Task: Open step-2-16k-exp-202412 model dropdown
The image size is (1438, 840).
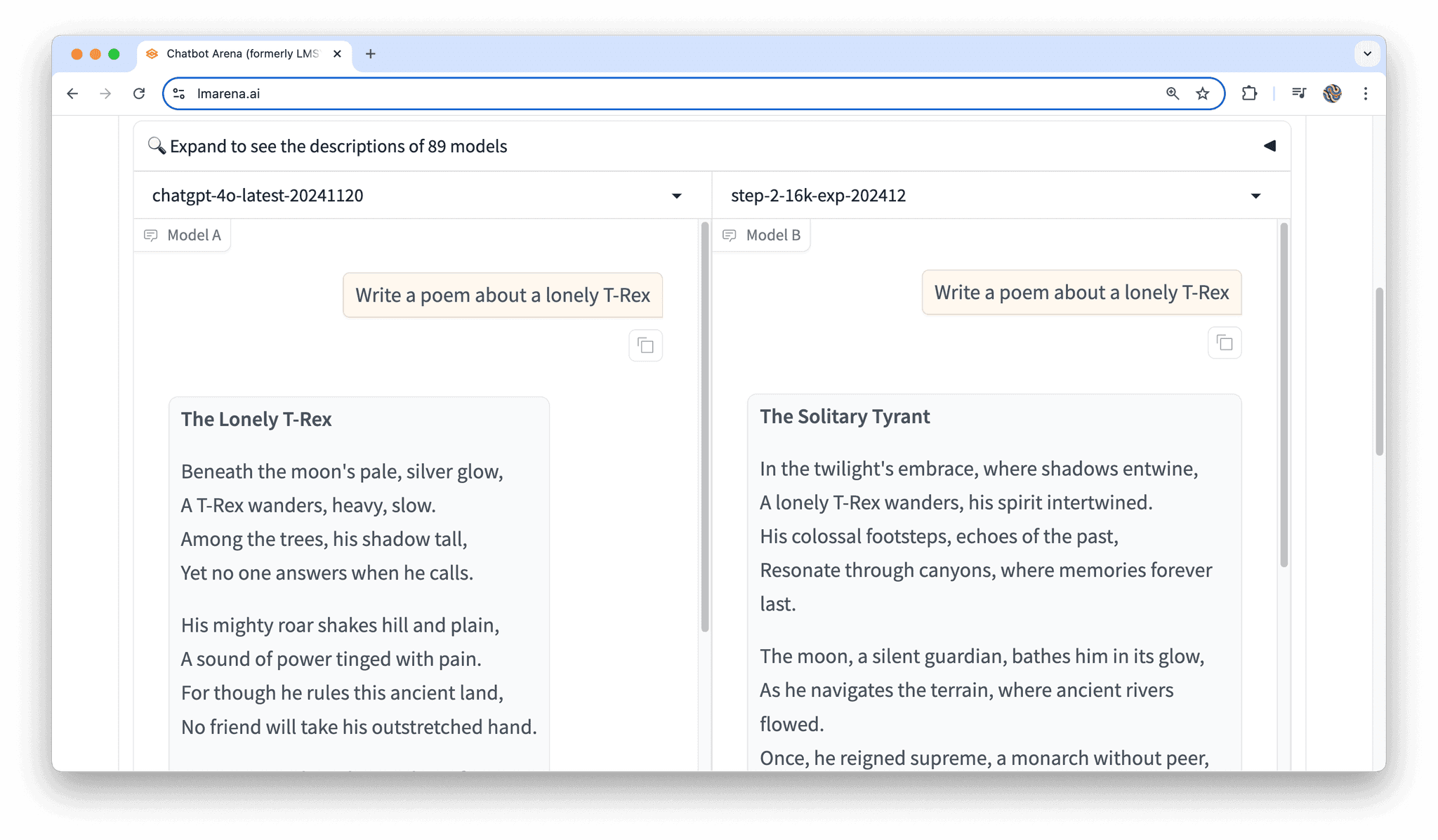Action: [1255, 196]
